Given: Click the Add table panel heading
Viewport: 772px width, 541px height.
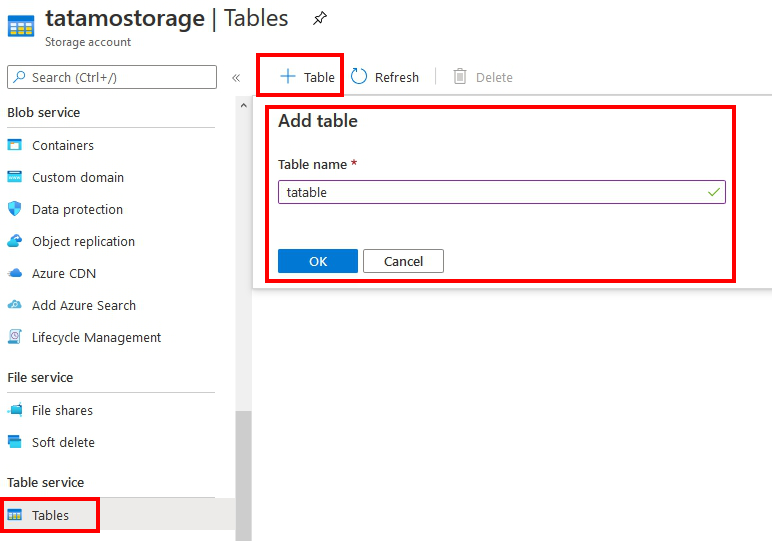Looking at the screenshot, I should [x=318, y=121].
